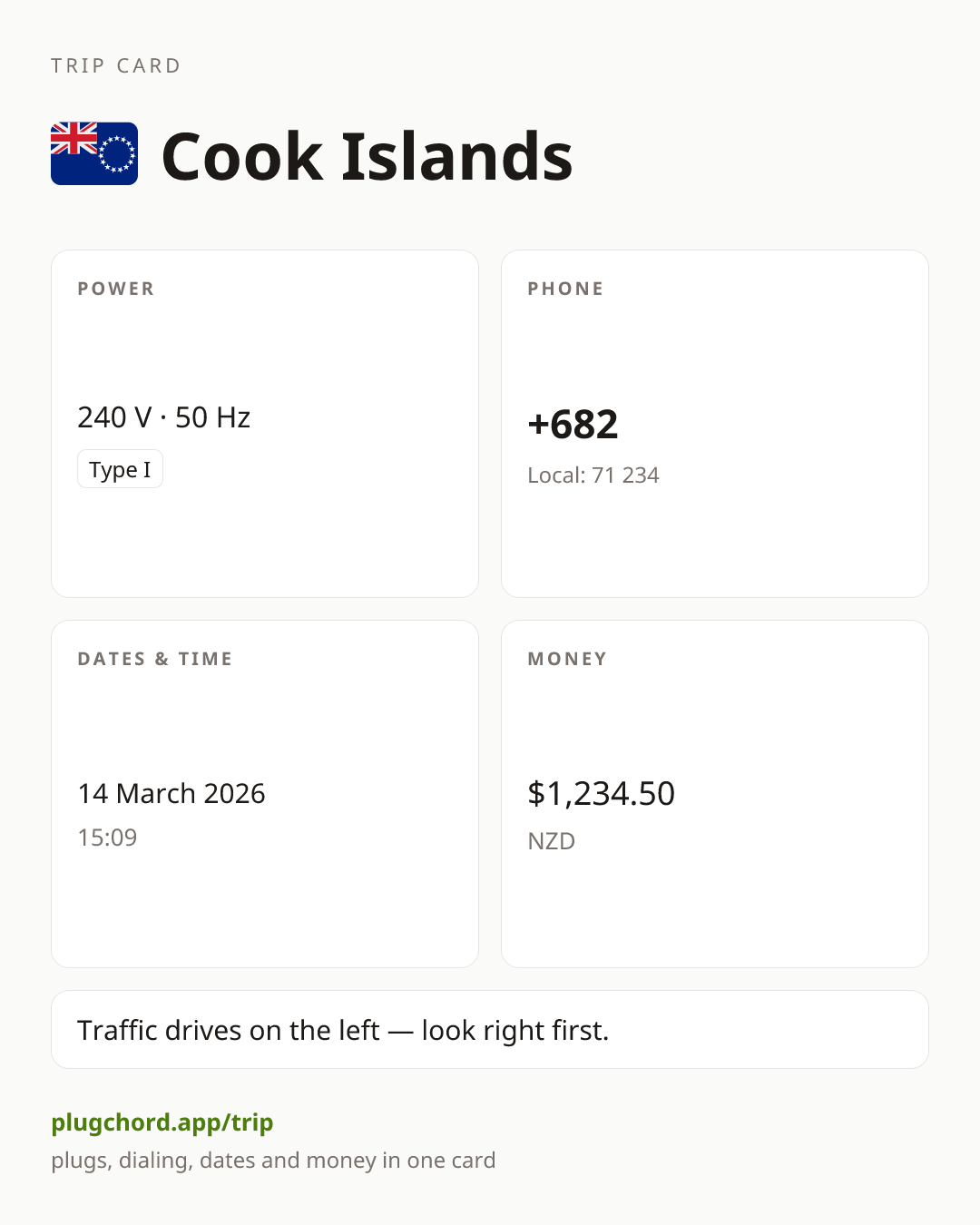This screenshot has height=1225, width=980.
Task: Click the 15:09 time value
Action: click(x=107, y=837)
